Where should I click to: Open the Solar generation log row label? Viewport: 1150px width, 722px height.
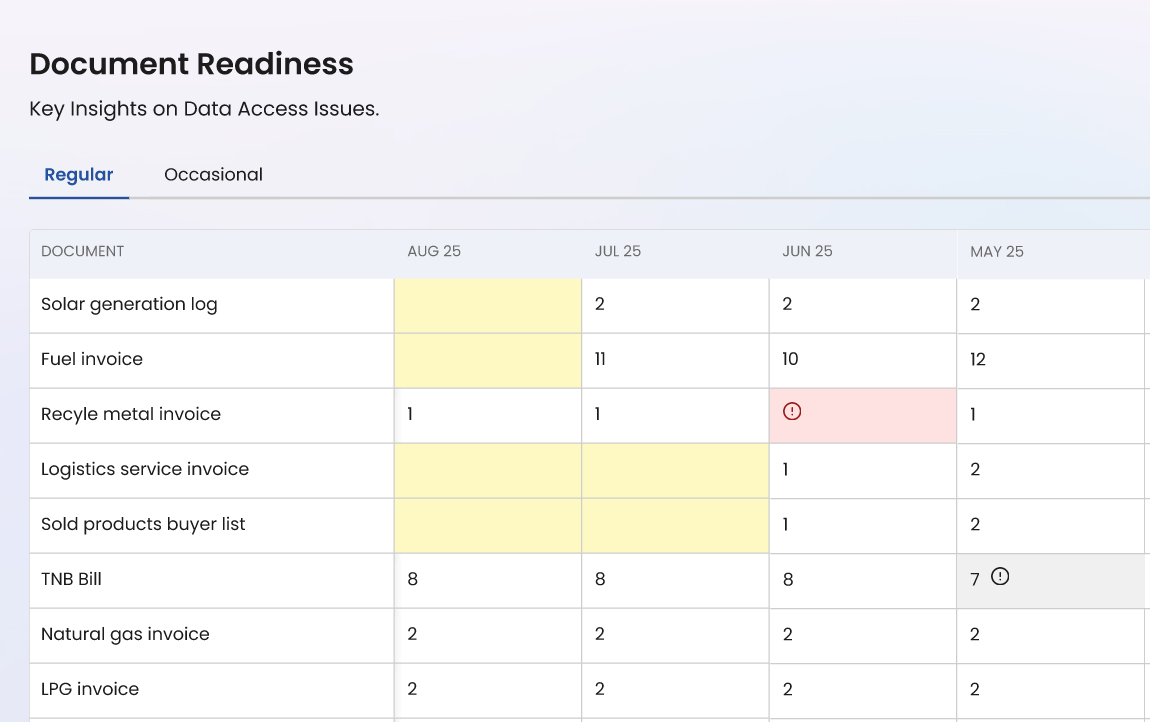[x=129, y=304]
